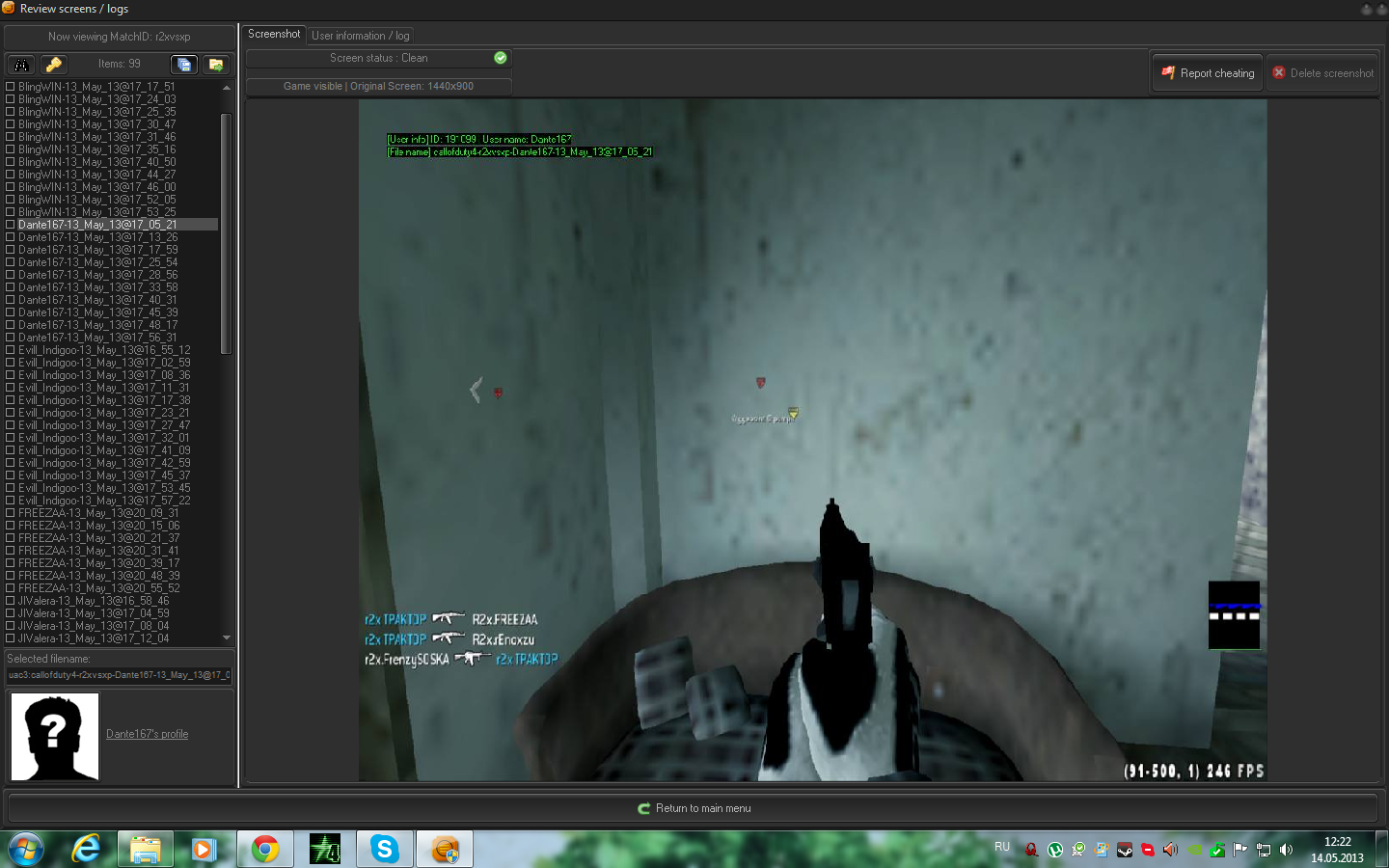Click the Report cheating button
The image size is (1389, 868).
click(x=1208, y=73)
